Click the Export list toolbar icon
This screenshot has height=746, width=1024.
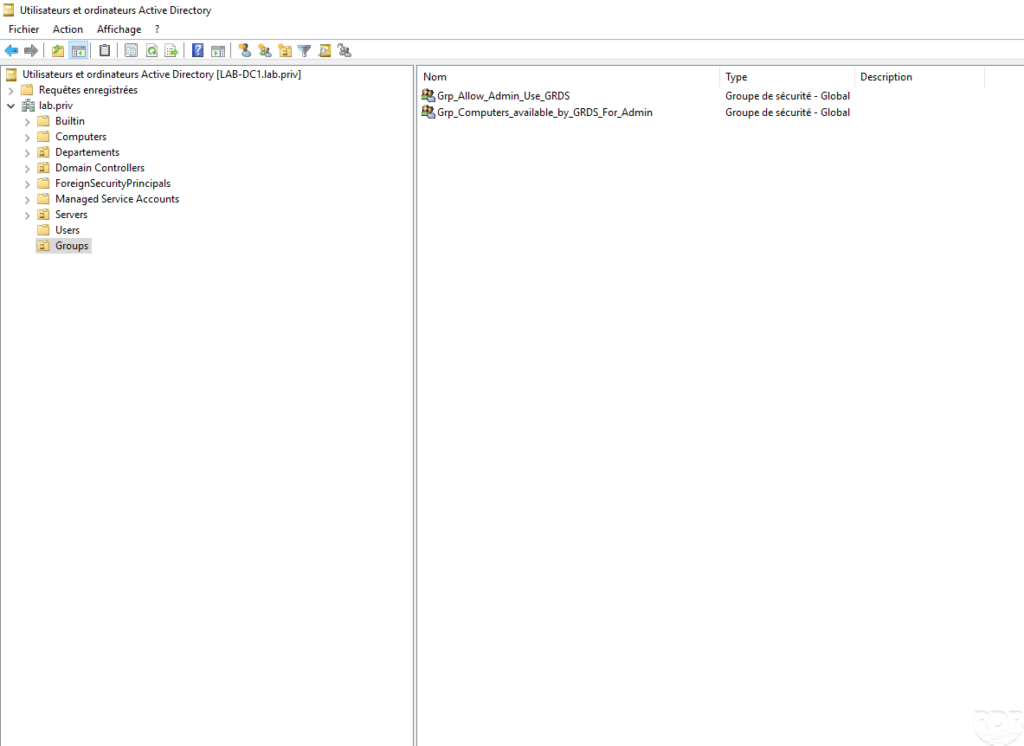click(171, 51)
